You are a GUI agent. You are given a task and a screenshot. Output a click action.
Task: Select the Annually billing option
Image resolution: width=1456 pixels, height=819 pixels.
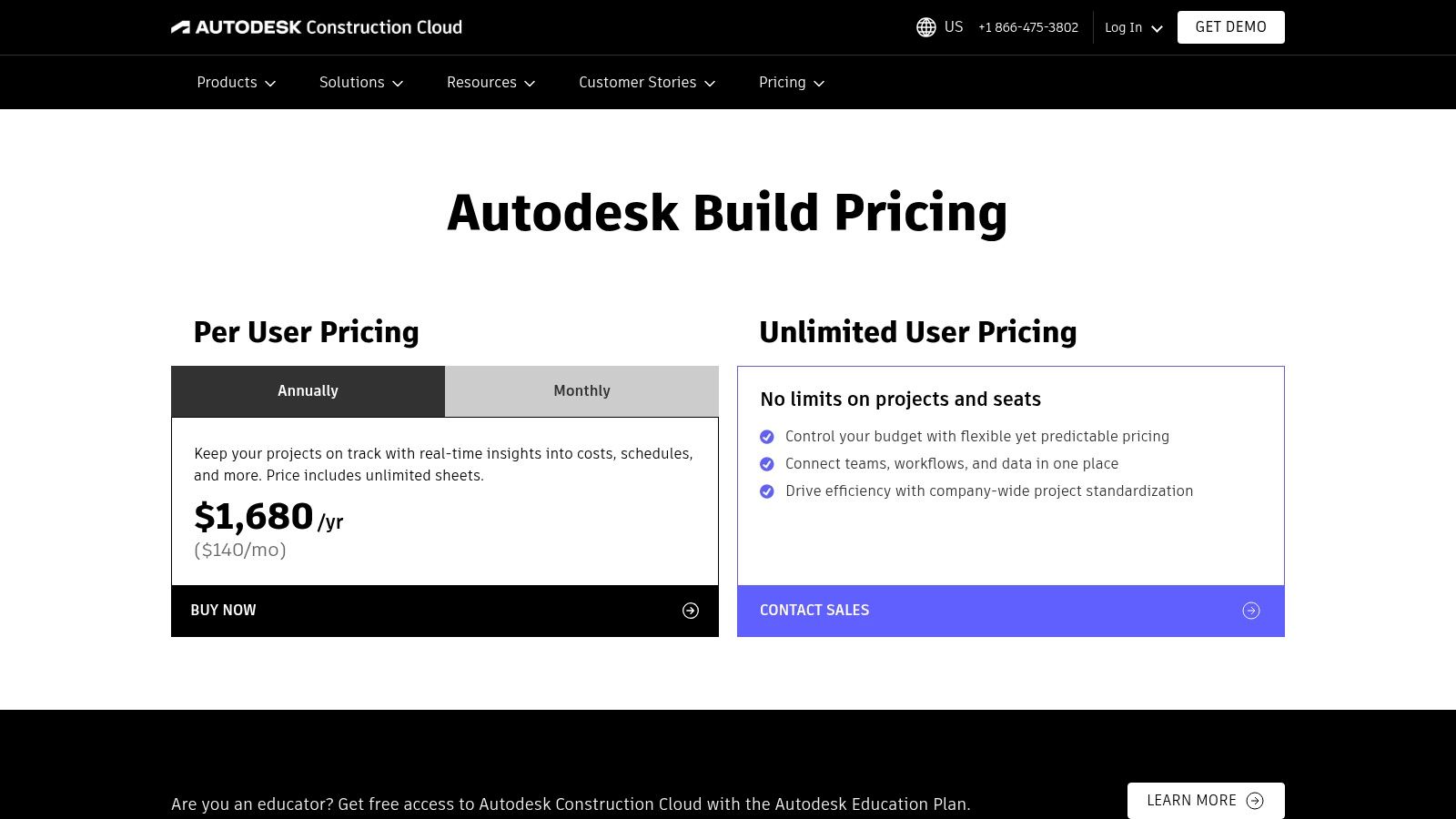(308, 391)
